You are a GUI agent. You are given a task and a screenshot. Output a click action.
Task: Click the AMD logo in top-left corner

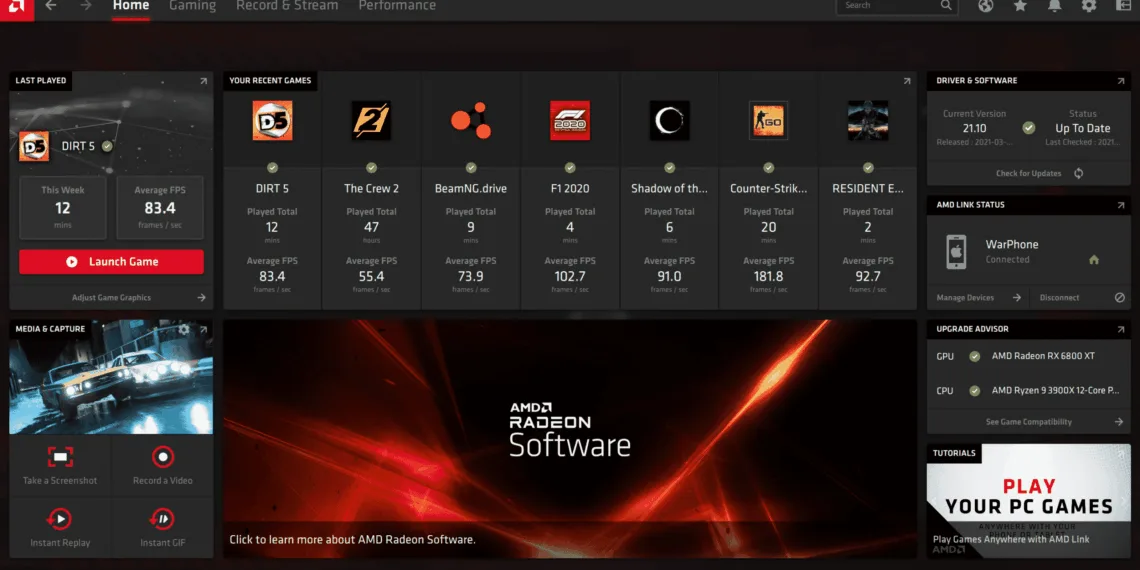click(x=15, y=7)
